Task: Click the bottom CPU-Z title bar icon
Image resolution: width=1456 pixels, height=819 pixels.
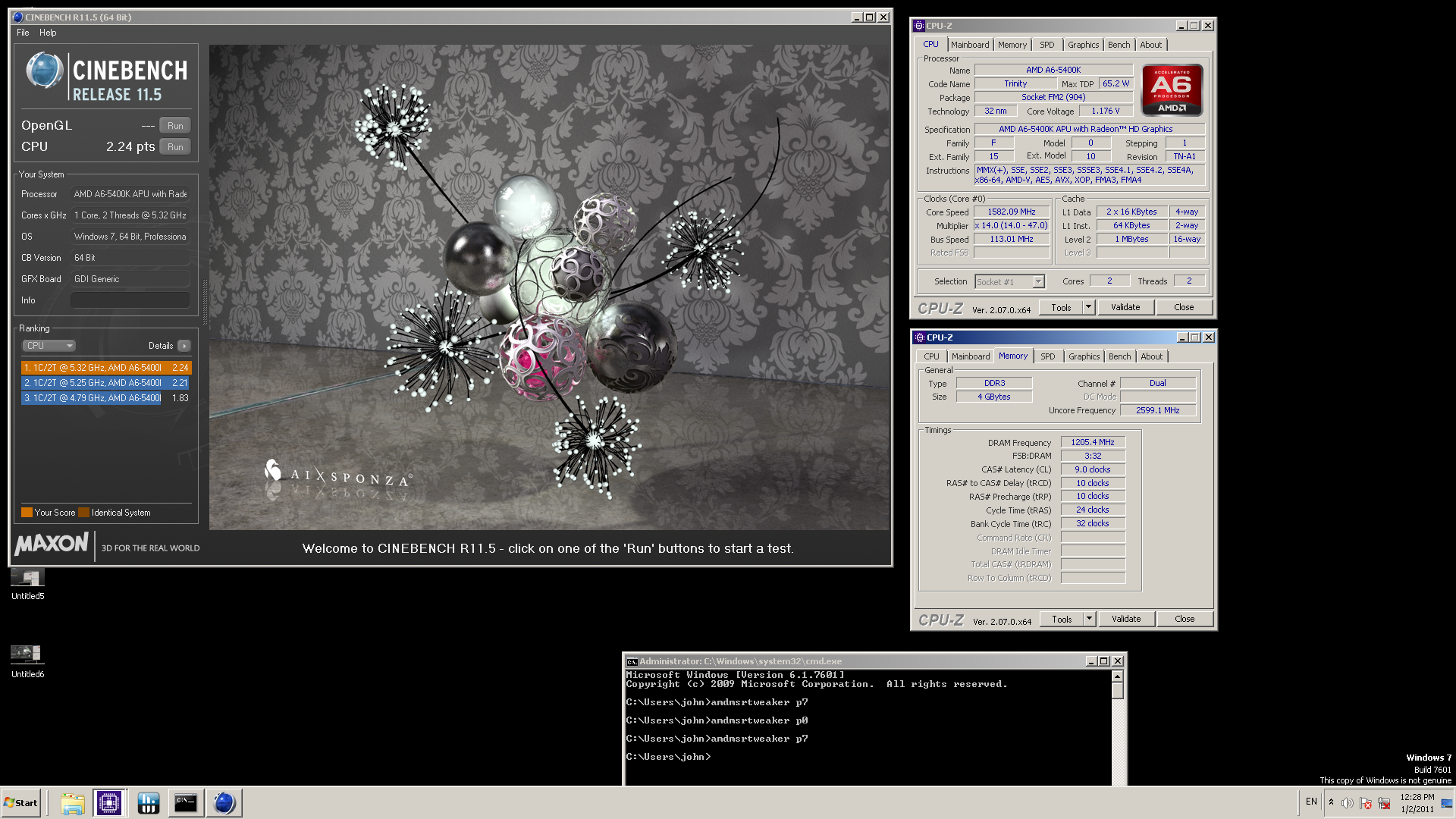Action: (919, 337)
